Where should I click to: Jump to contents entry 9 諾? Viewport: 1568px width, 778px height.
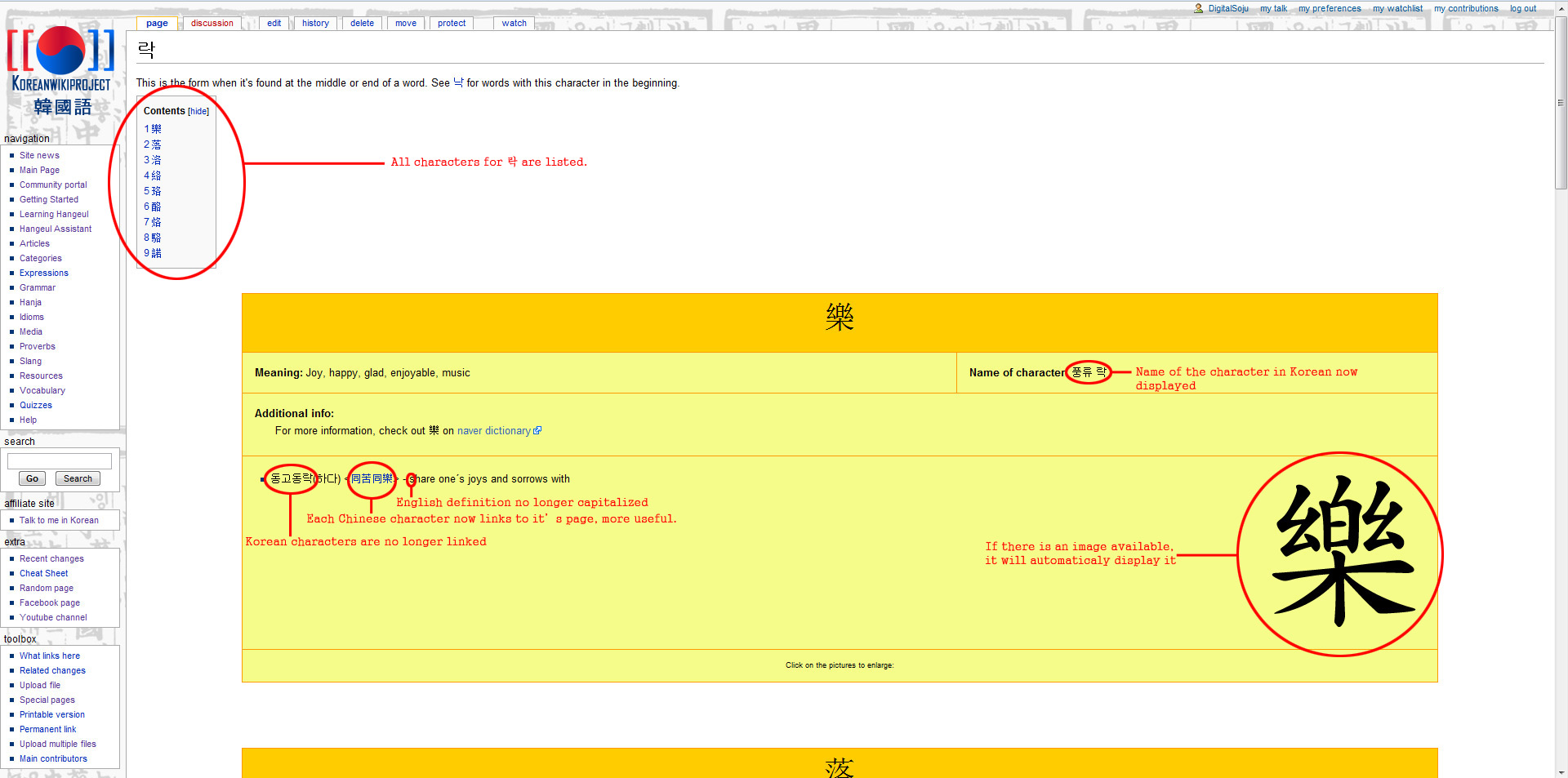pyautogui.click(x=153, y=253)
